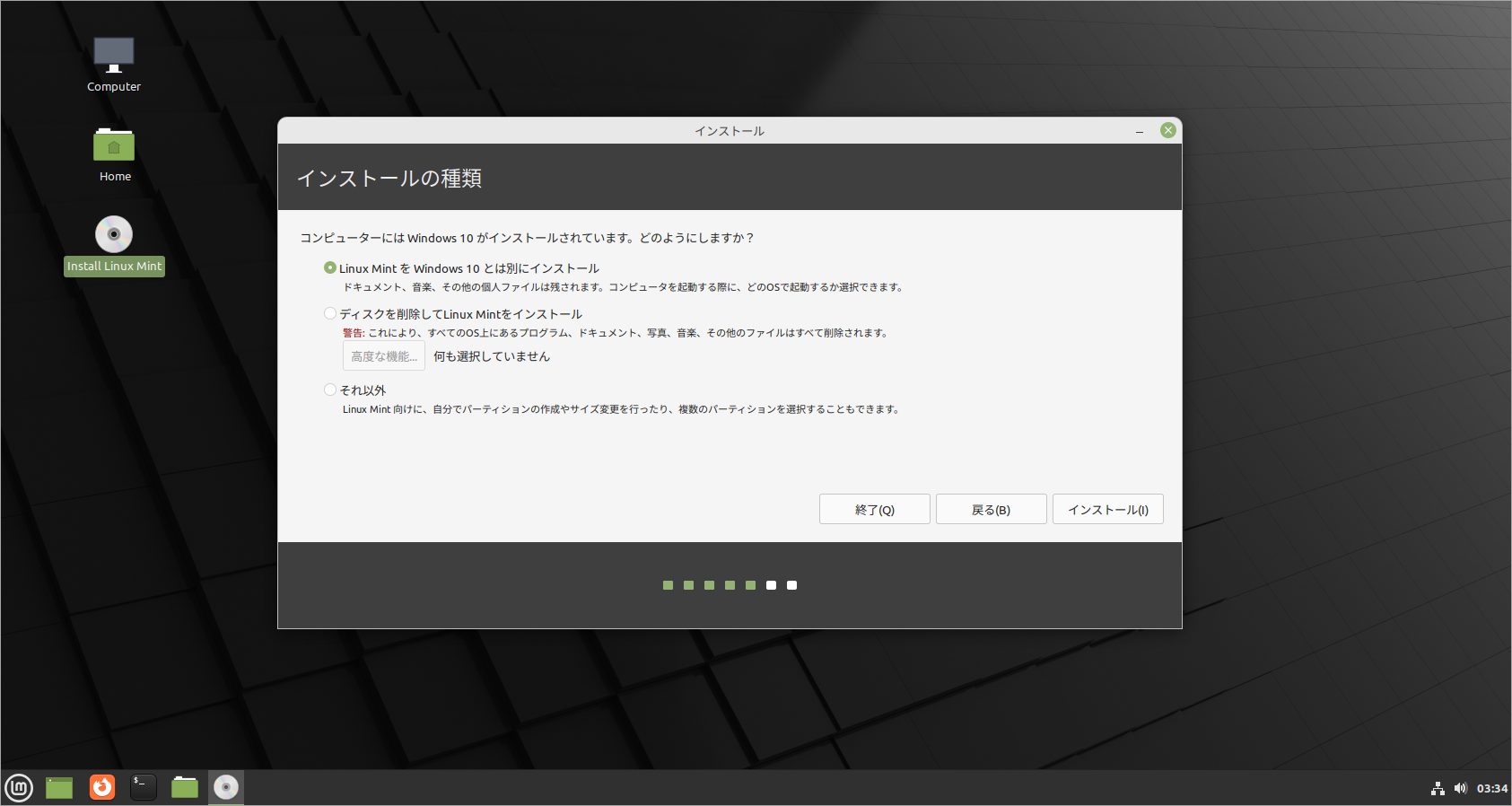The image size is (1512, 806).
Task: Click the volume speaker tray icon
Action: pos(1460,789)
